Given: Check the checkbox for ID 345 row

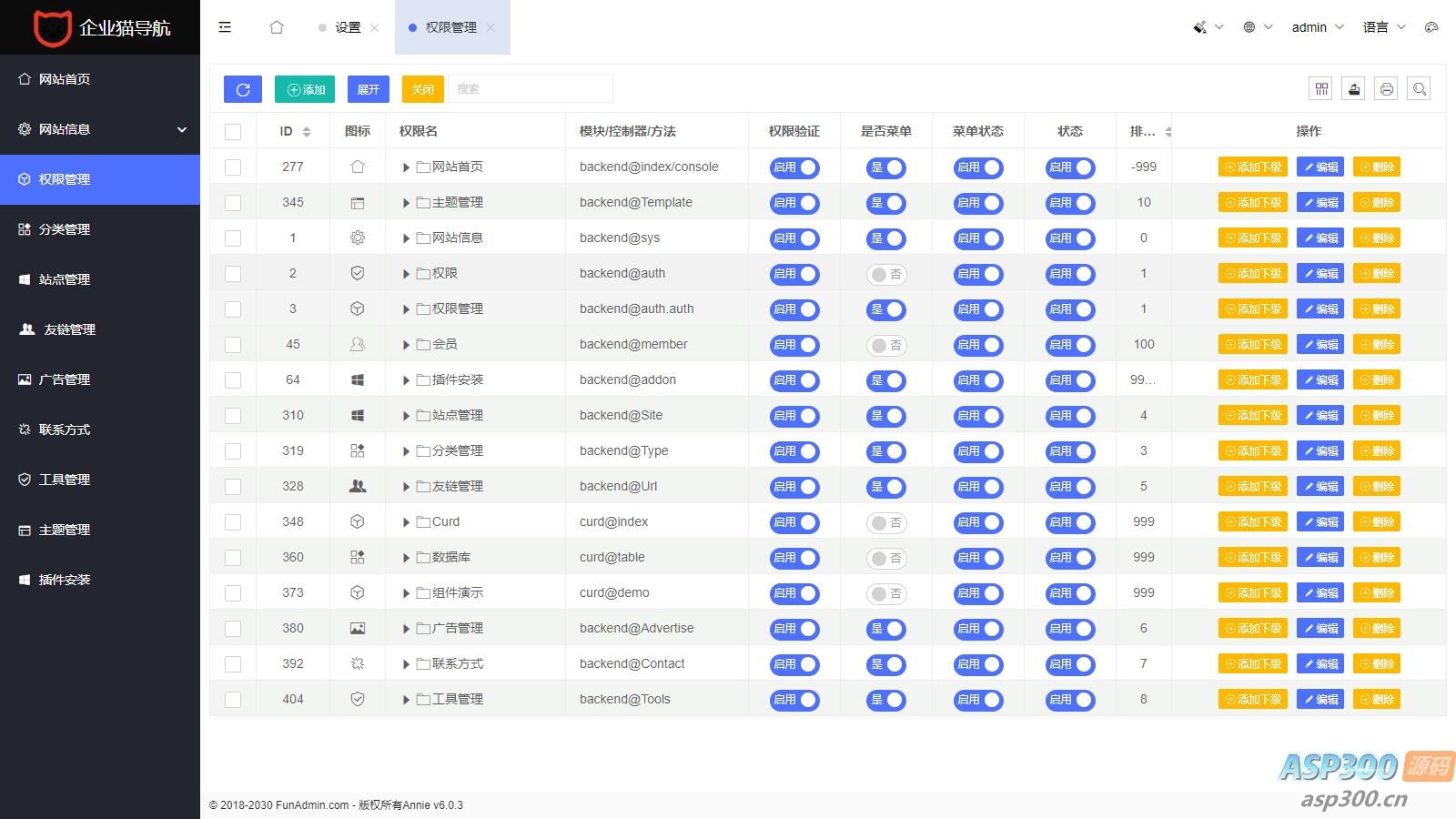Looking at the screenshot, I should pyautogui.click(x=233, y=203).
